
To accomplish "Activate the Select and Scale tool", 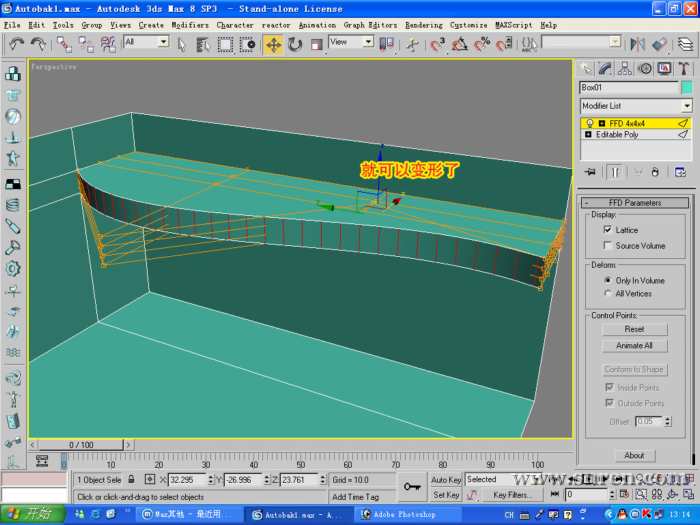I will point(317,44).
